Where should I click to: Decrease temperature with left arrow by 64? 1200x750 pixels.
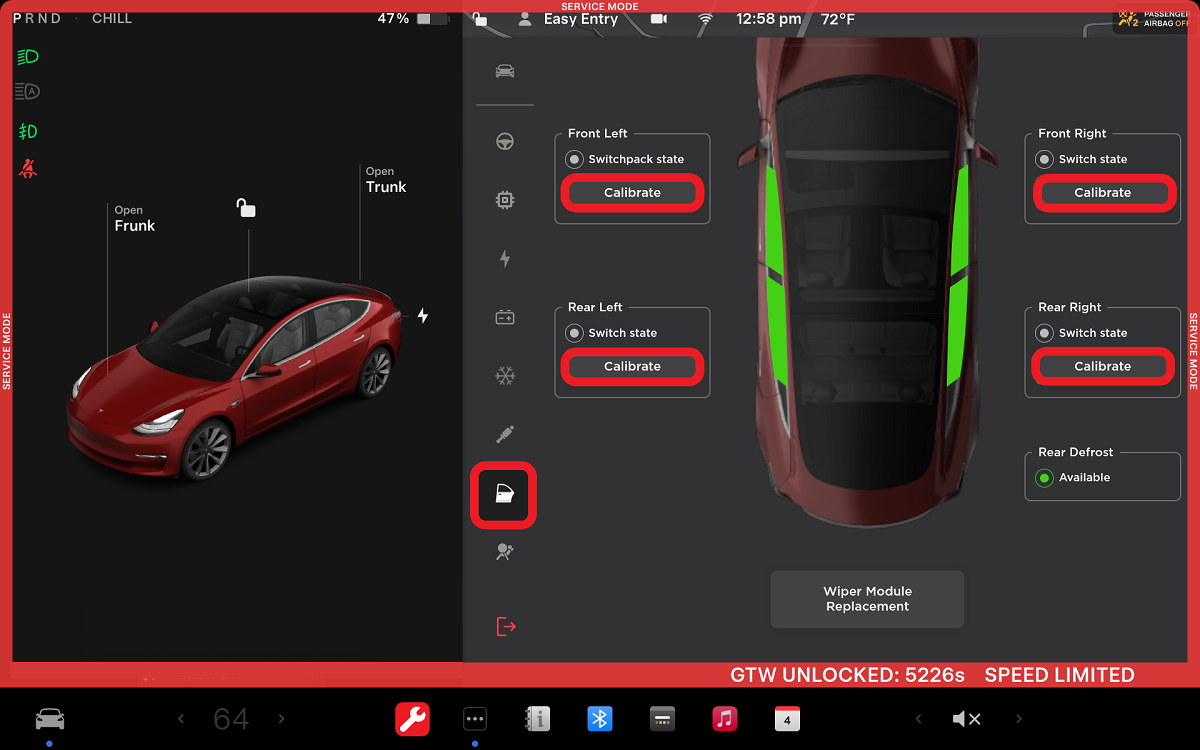[181, 719]
